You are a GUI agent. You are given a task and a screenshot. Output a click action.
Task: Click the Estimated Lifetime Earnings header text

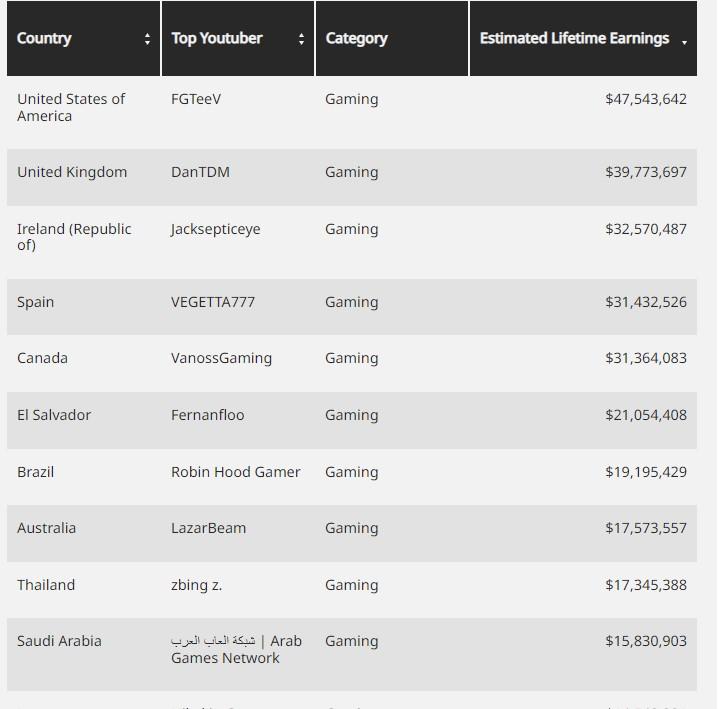[574, 39]
